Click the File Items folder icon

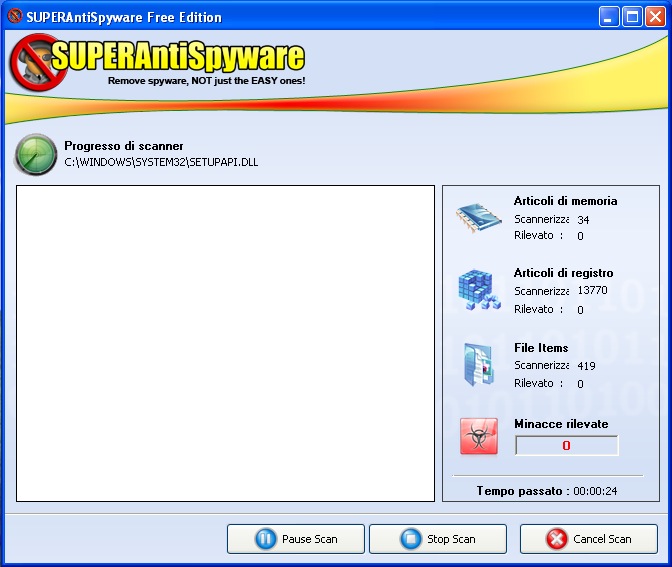pos(479,365)
